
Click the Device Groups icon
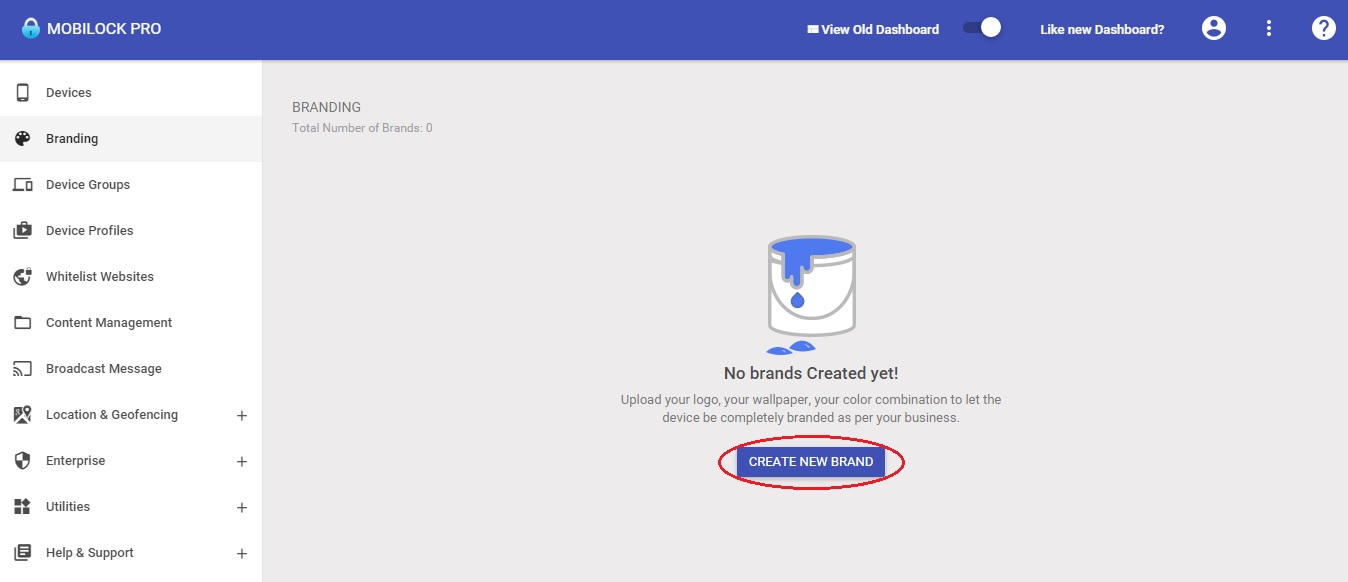click(22, 185)
